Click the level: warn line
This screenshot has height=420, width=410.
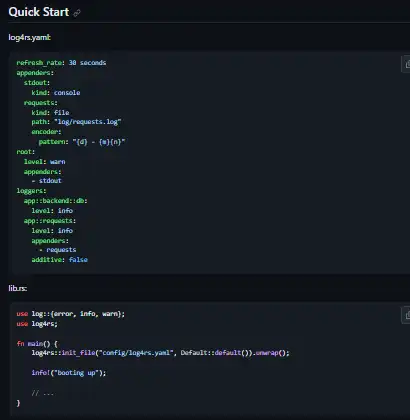[45, 162]
